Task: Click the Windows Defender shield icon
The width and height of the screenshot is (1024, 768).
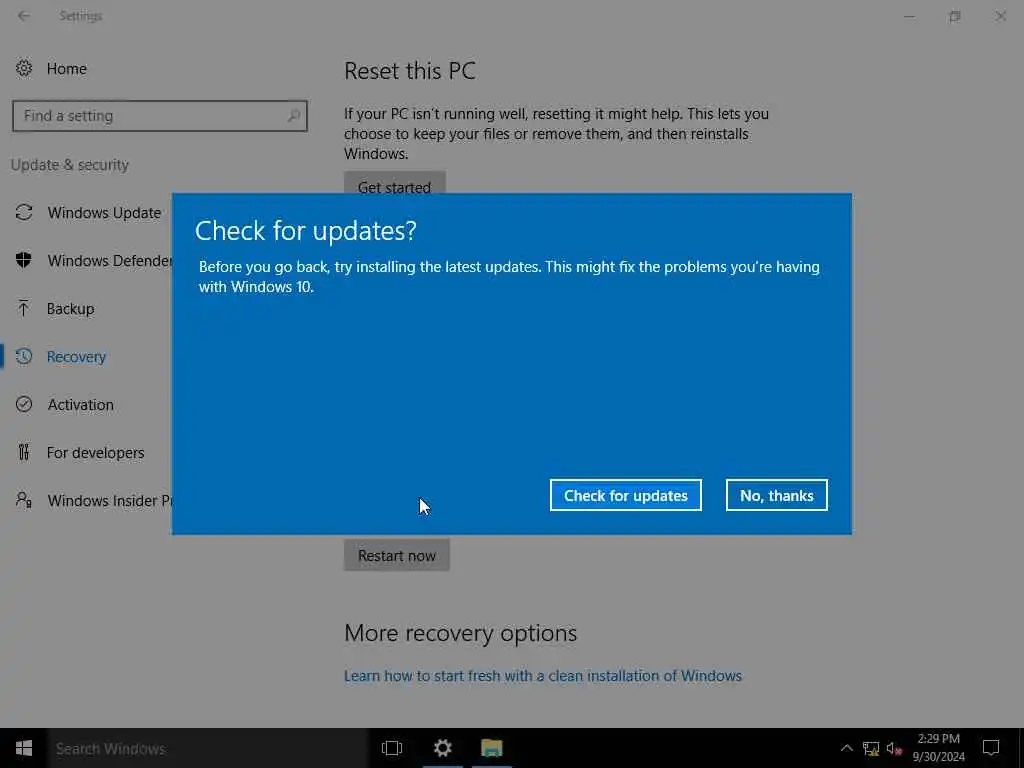Action: 24,260
